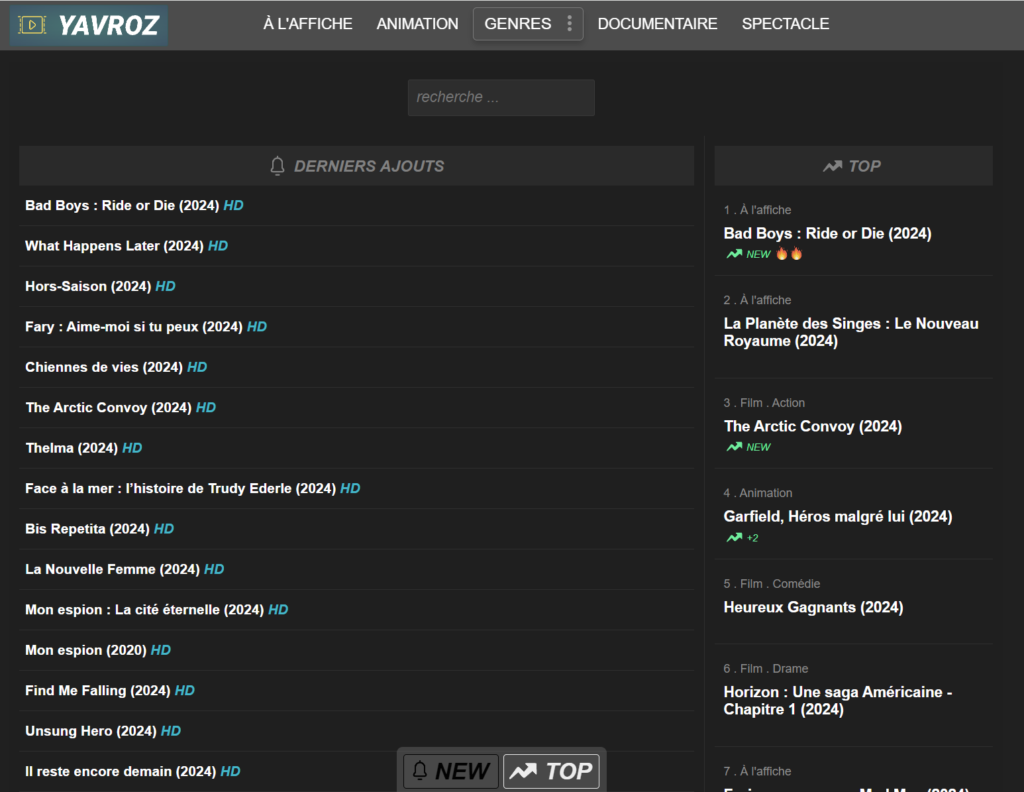The image size is (1024, 792).
Task: Click the trending icon in the bottom TOP button
Action: tap(523, 772)
